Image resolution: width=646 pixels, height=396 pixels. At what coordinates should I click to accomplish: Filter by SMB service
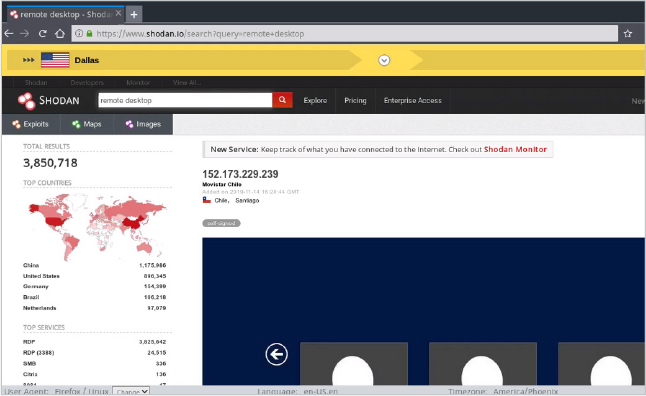[30, 363]
